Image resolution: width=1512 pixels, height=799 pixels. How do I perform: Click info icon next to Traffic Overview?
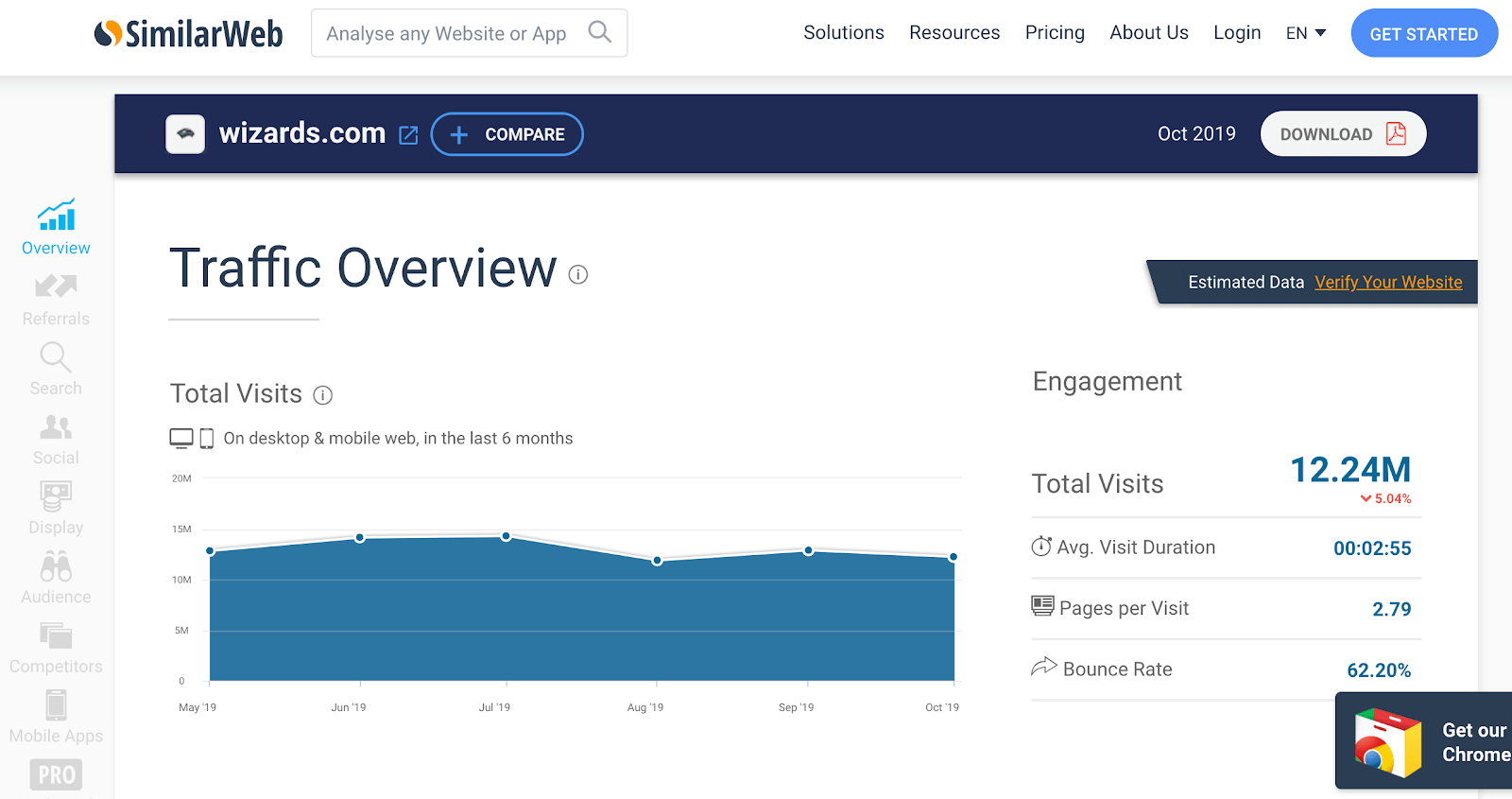(x=578, y=274)
